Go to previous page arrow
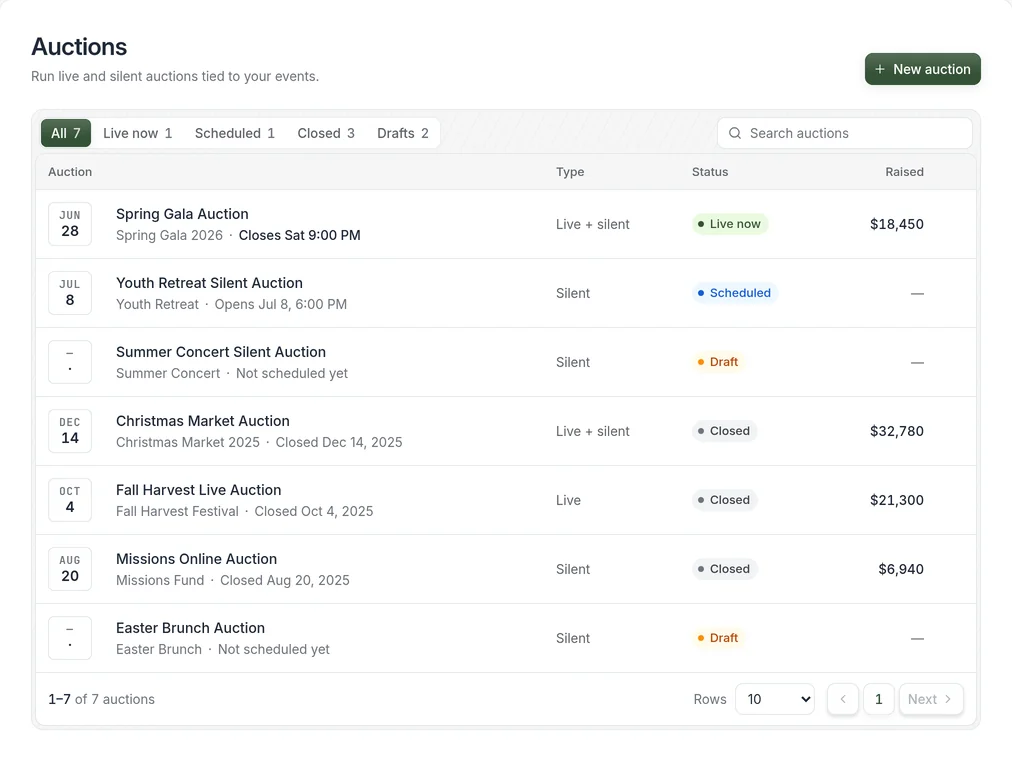This screenshot has height=762, width=1012. click(x=843, y=699)
